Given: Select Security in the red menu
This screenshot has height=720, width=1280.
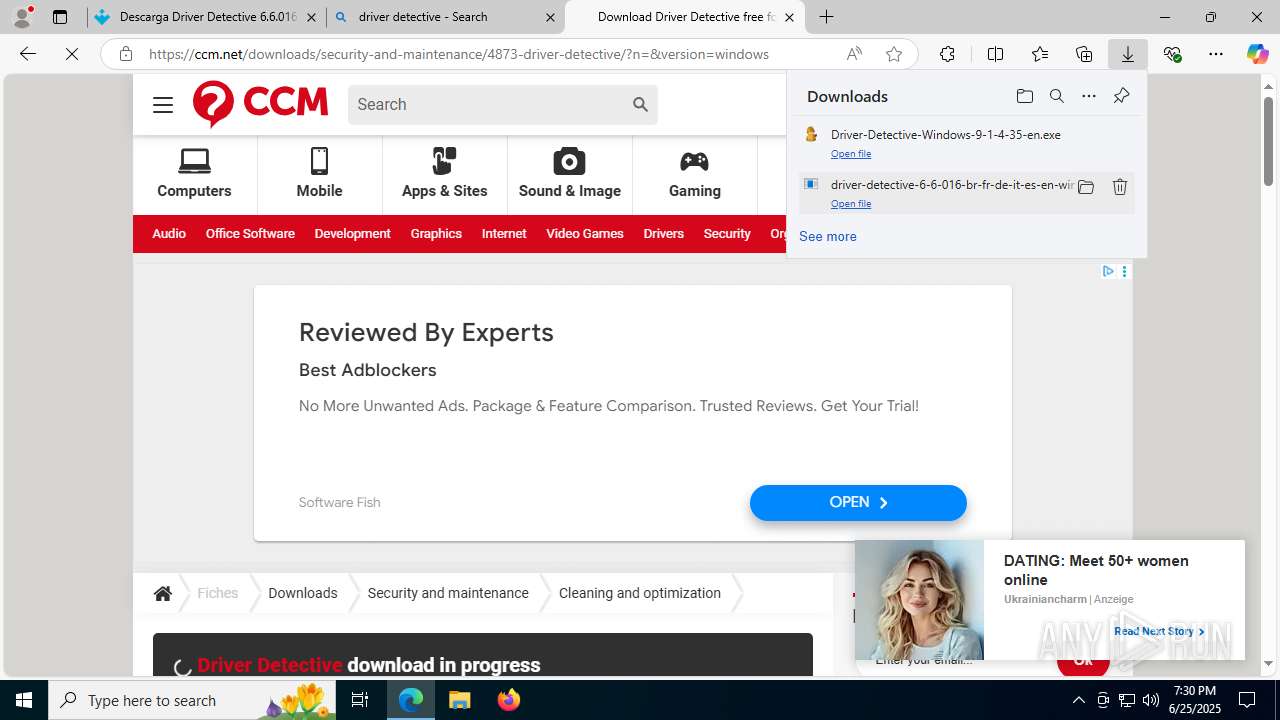Looking at the screenshot, I should (x=727, y=233).
